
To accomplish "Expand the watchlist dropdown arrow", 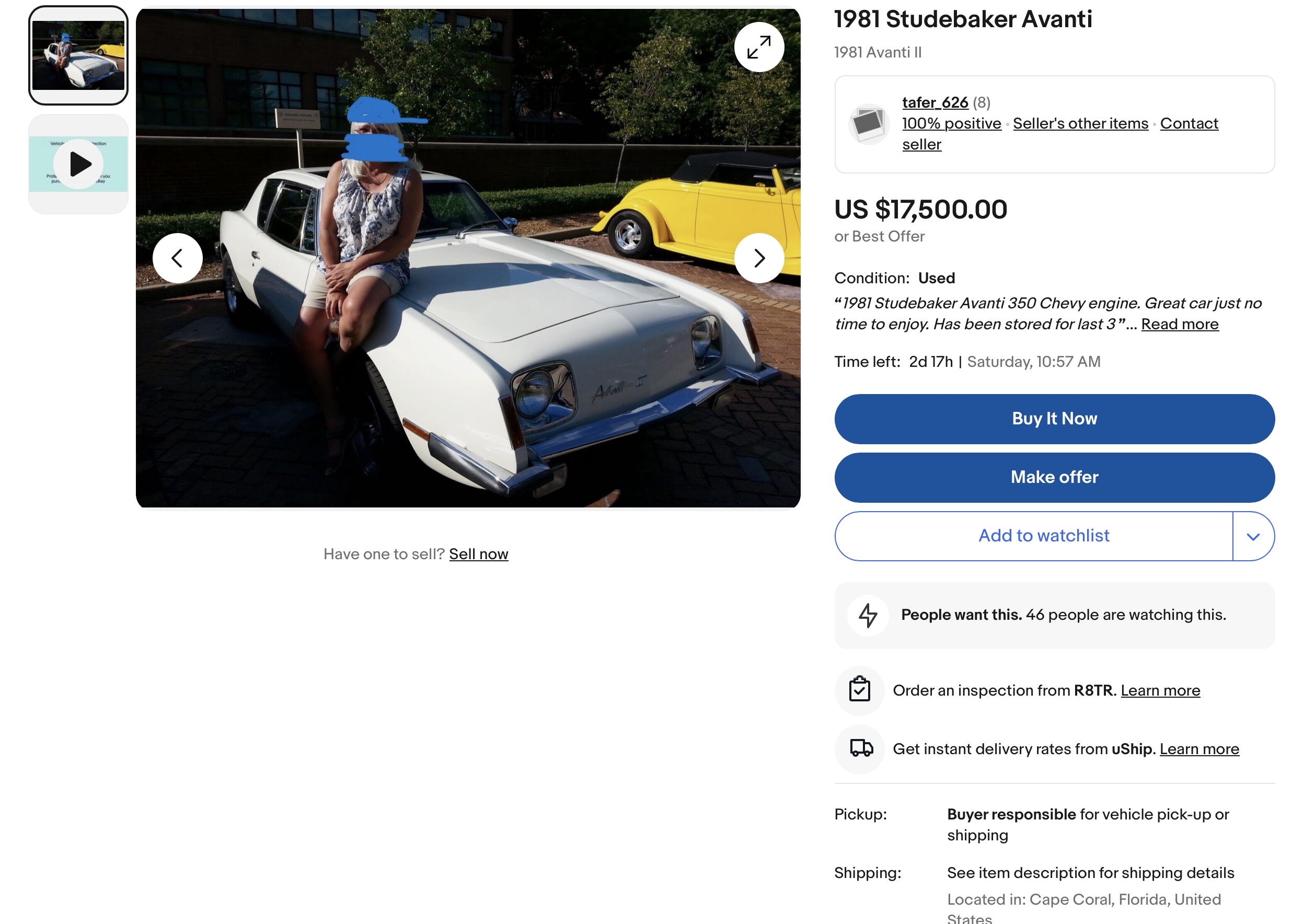I will [1253, 536].
